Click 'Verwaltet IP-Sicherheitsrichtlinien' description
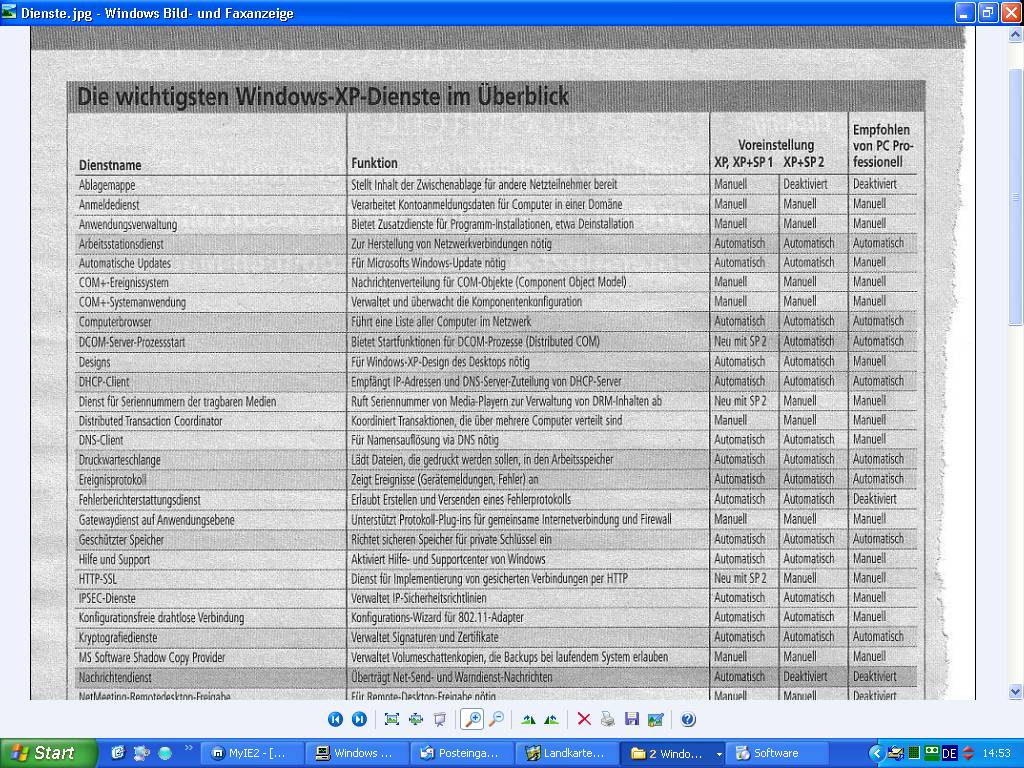1024x768 pixels. pos(419,598)
